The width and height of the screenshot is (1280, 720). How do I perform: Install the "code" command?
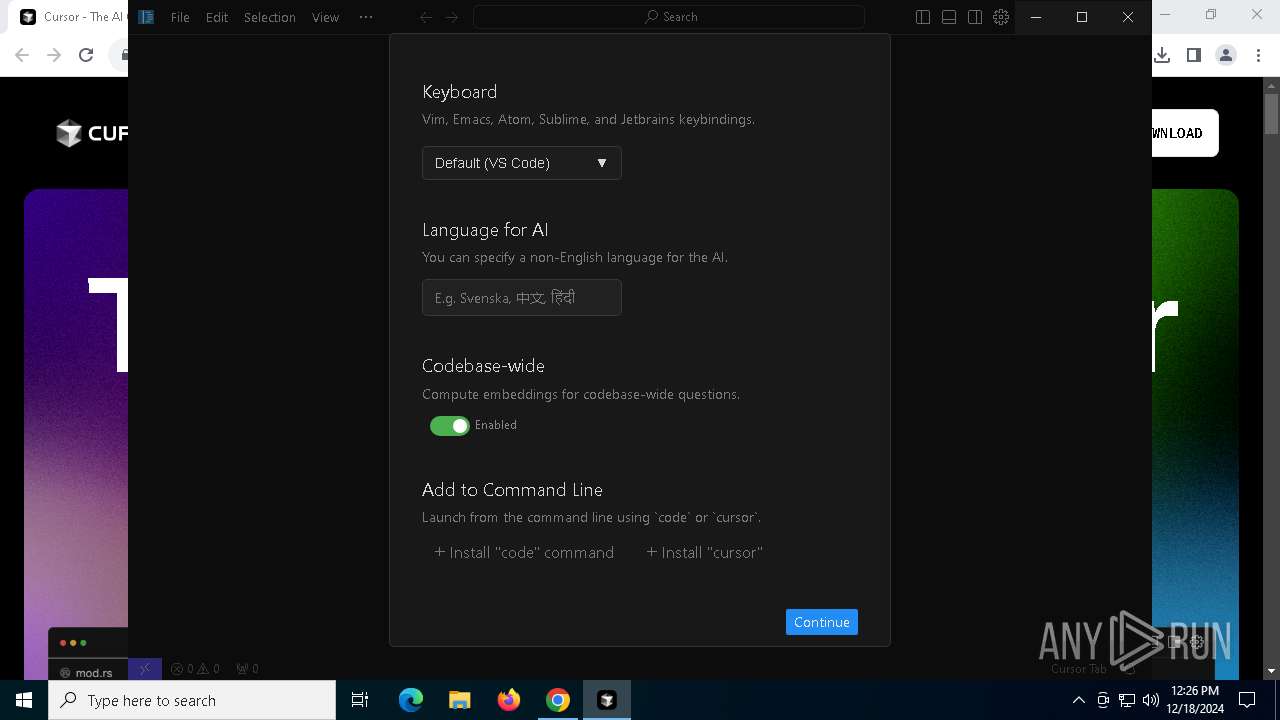[524, 552]
